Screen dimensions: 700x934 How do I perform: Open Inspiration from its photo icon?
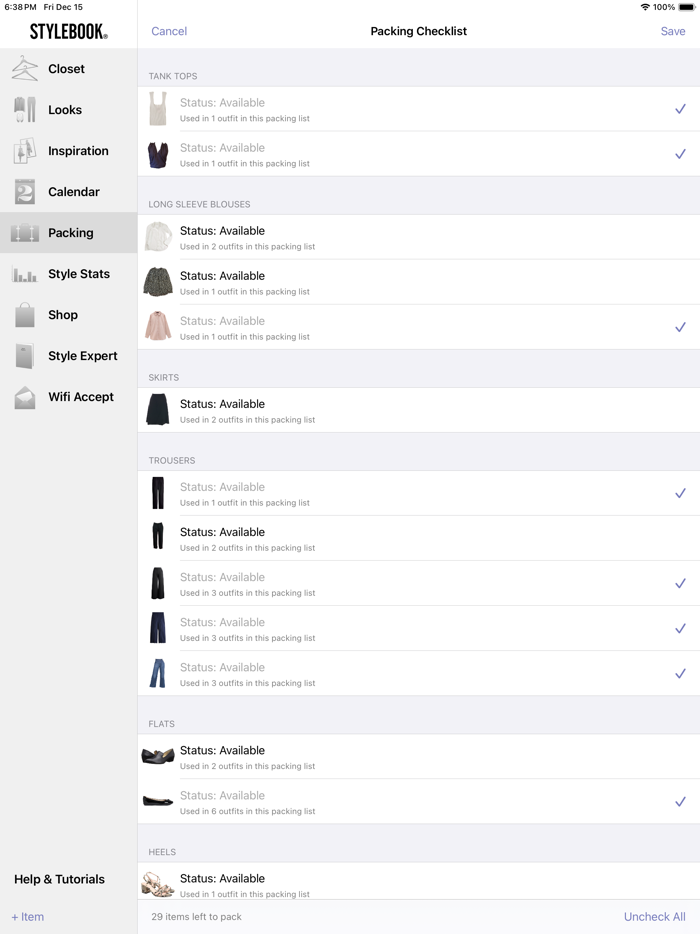(24, 151)
